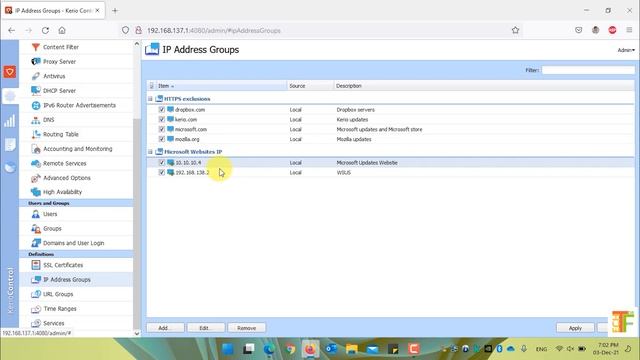Sort by Item column header
640x360 pixels.
[222, 86]
